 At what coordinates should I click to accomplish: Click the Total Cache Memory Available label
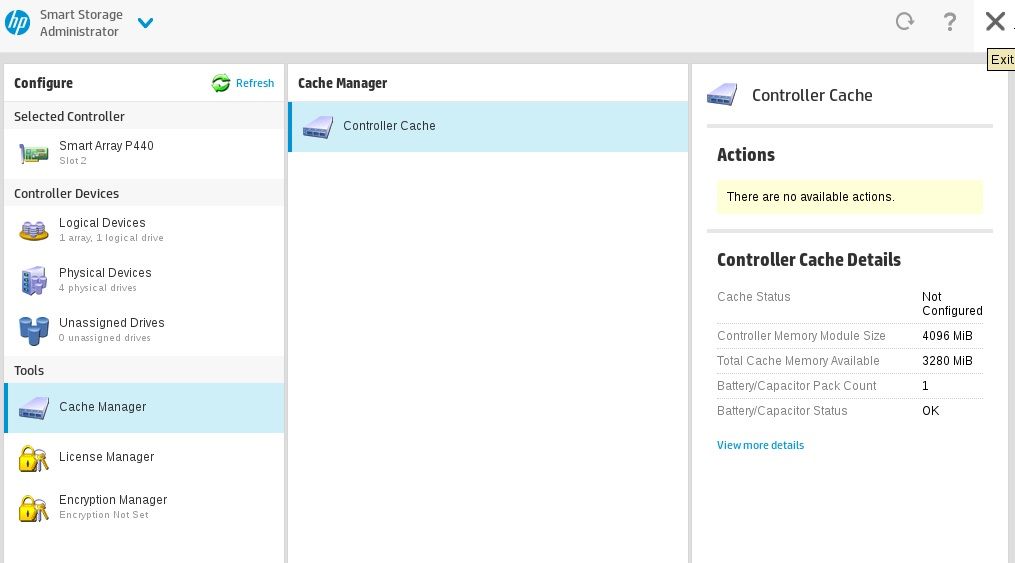point(798,360)
